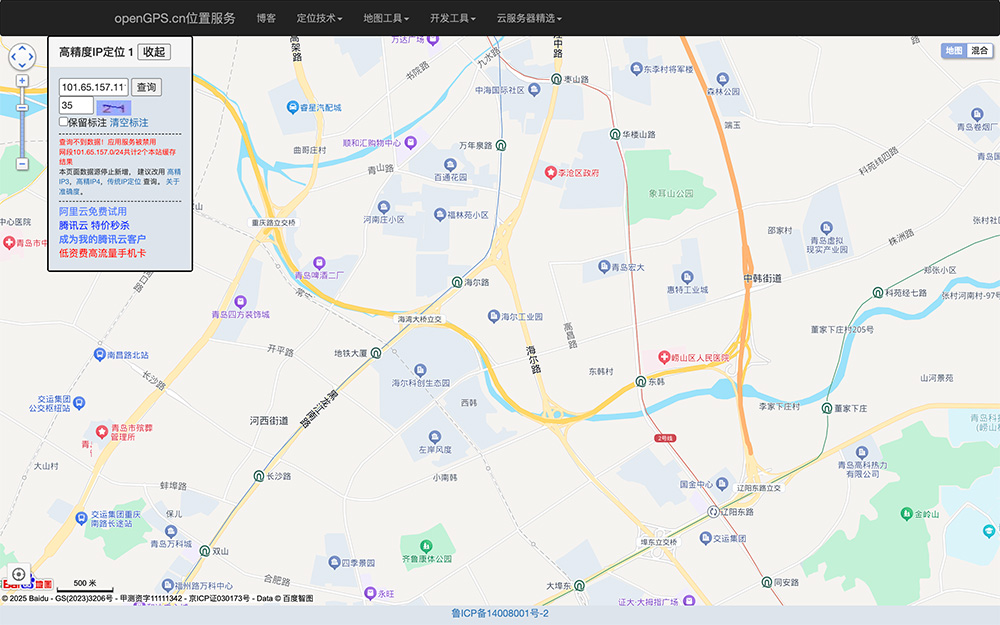
Task: Click the map zoom slider handle
Action: [22, 108]
